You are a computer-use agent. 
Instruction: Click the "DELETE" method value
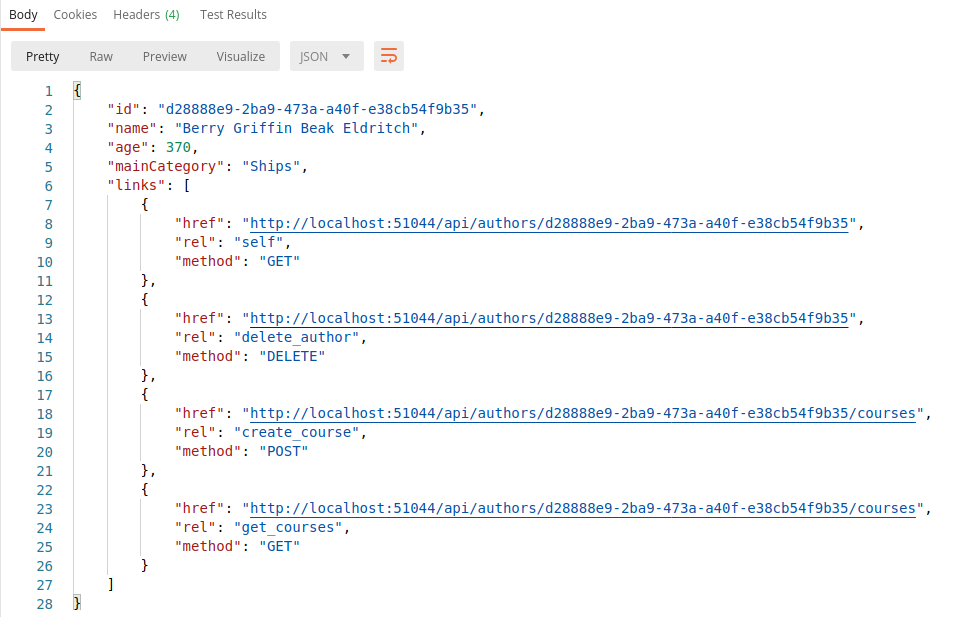click(292, 356)
